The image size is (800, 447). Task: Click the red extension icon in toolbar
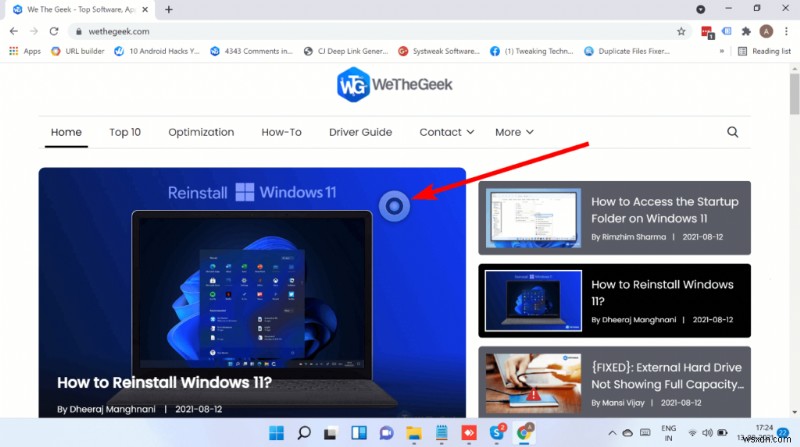[707, 32]
